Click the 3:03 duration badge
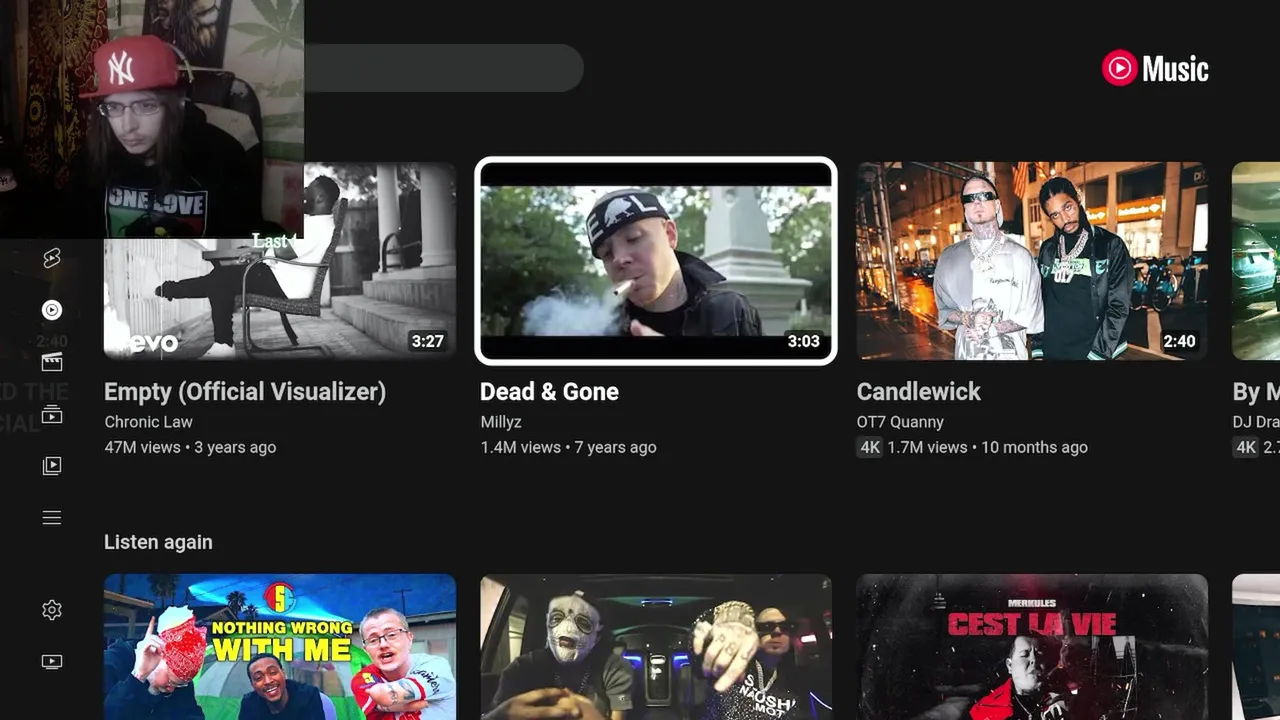Screen dimensions: 1280x720 803,341
